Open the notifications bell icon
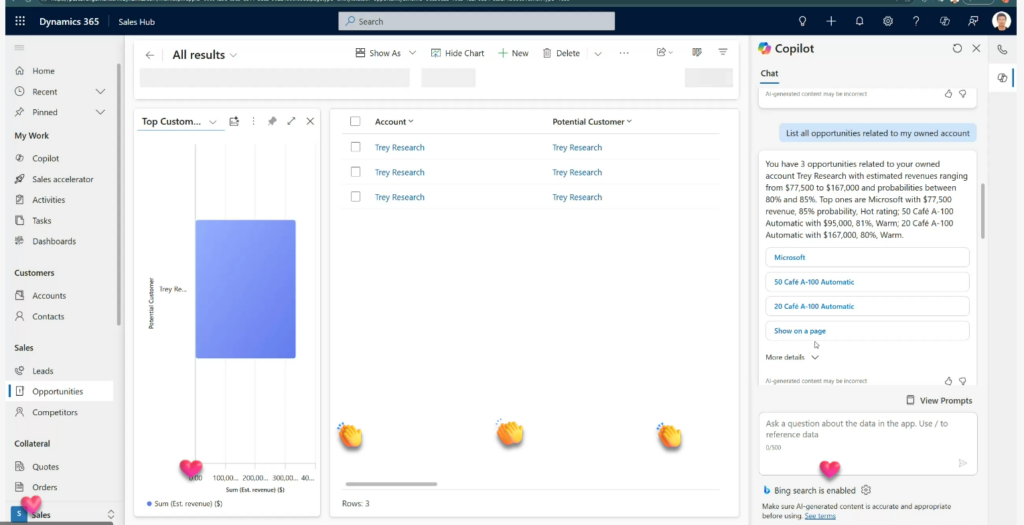This screenshot has width=1024, height=525. pyautogui.click(x=859, y=22)
